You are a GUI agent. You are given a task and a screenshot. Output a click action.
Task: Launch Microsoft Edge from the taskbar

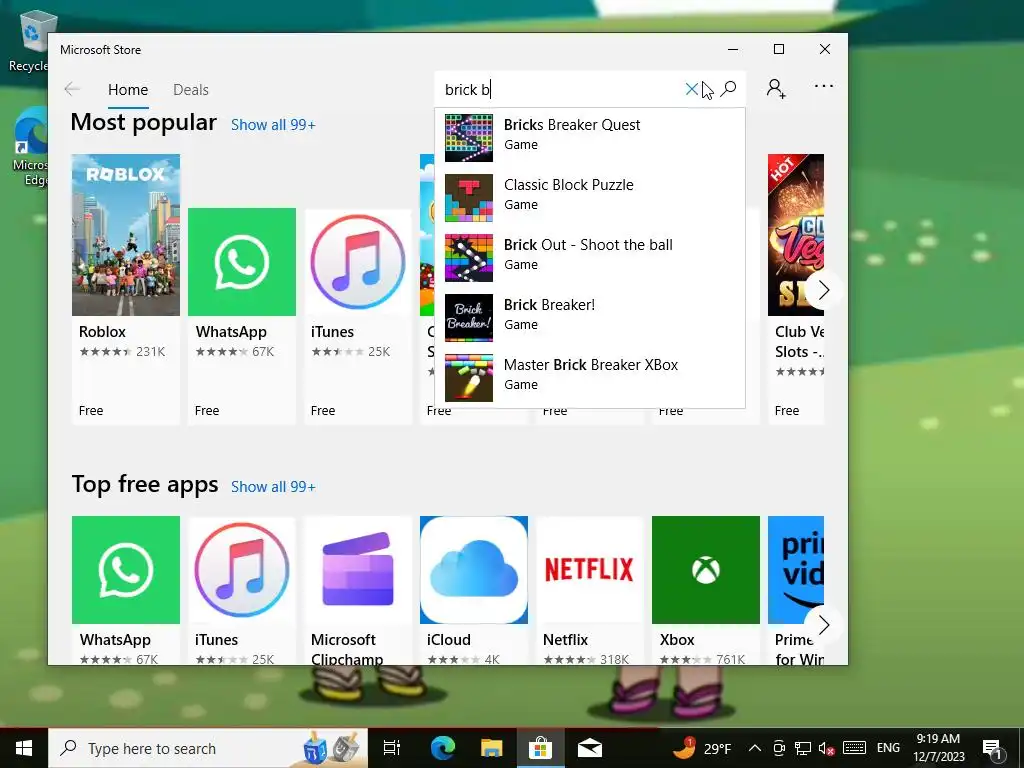442,748
